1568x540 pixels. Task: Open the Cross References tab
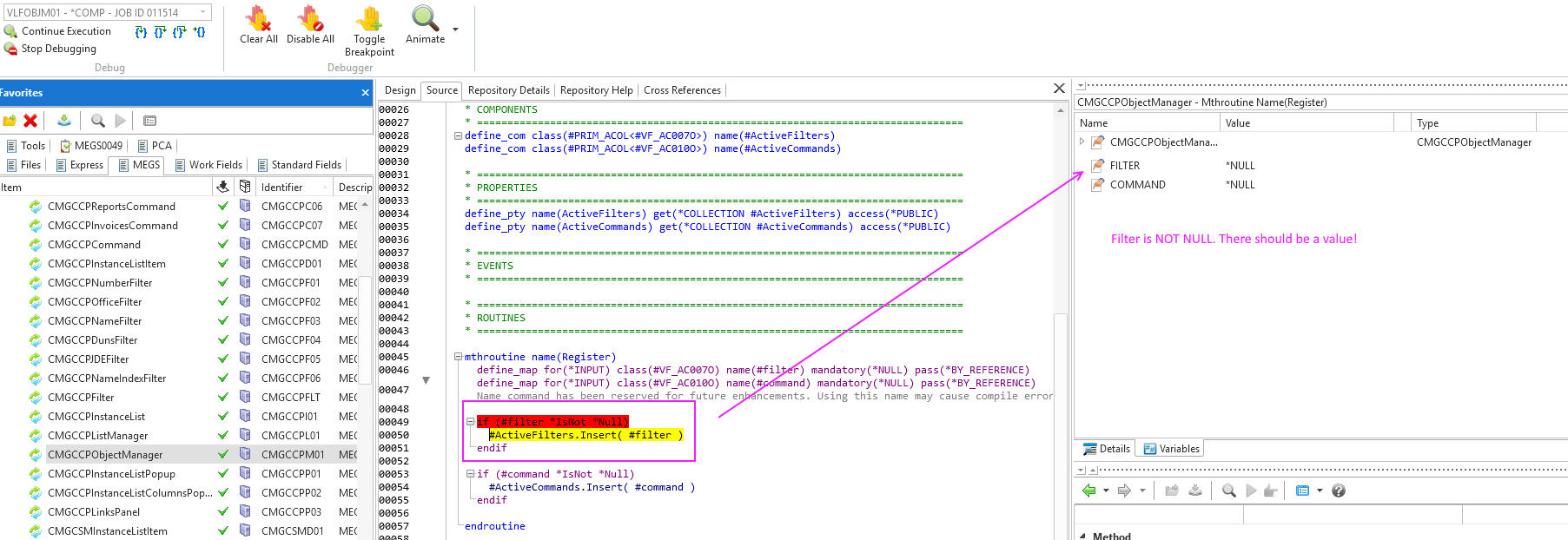pyautogui.click(x=682, y=90)
